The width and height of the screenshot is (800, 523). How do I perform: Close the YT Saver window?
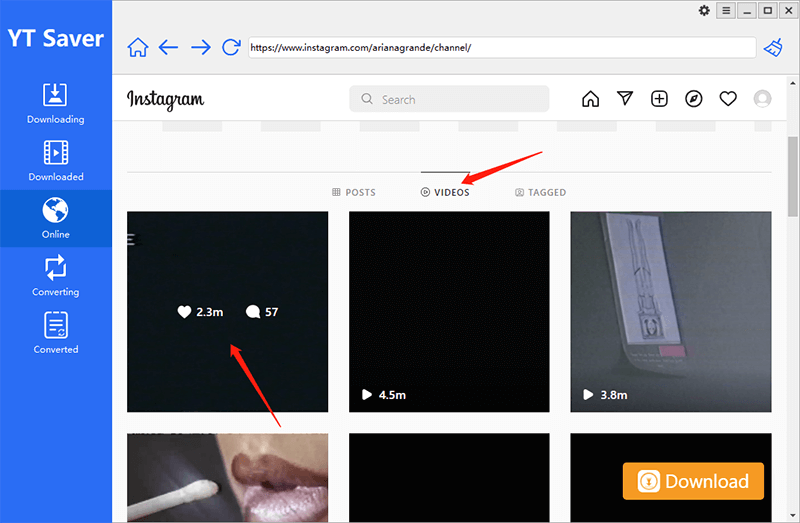point(789,11)
